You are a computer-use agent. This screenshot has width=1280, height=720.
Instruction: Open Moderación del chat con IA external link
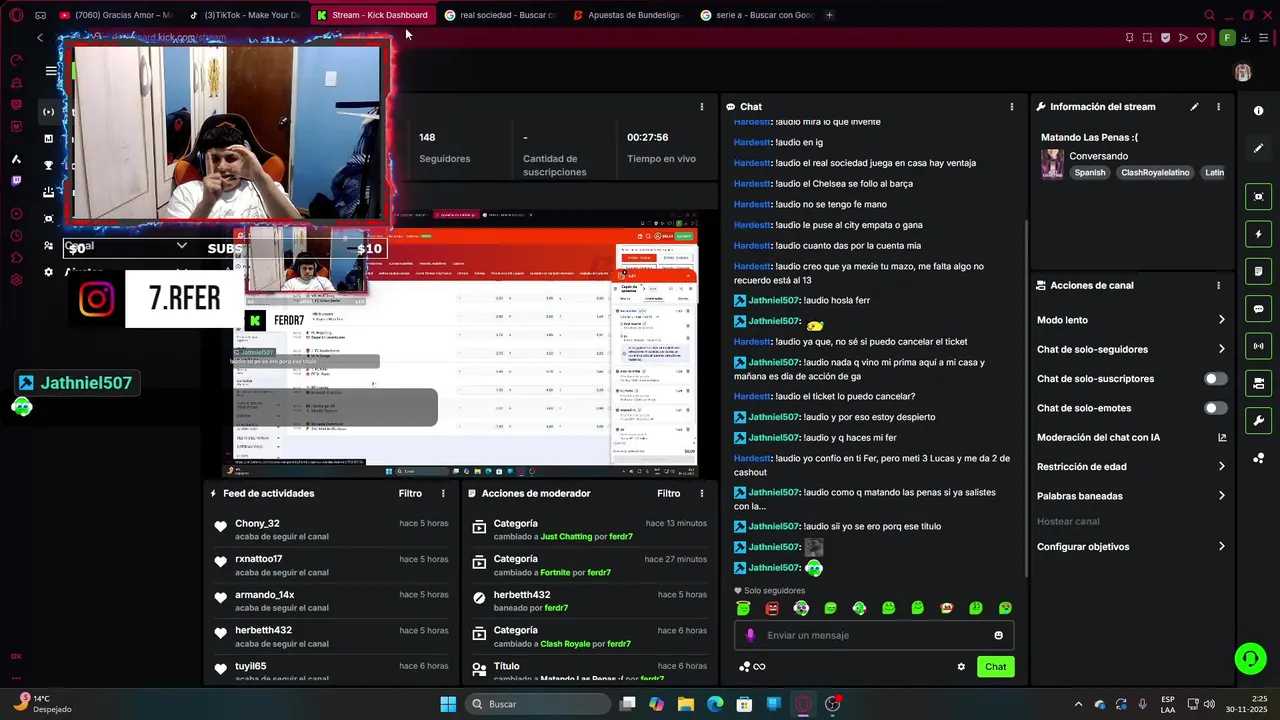[x=1222, y=437]
